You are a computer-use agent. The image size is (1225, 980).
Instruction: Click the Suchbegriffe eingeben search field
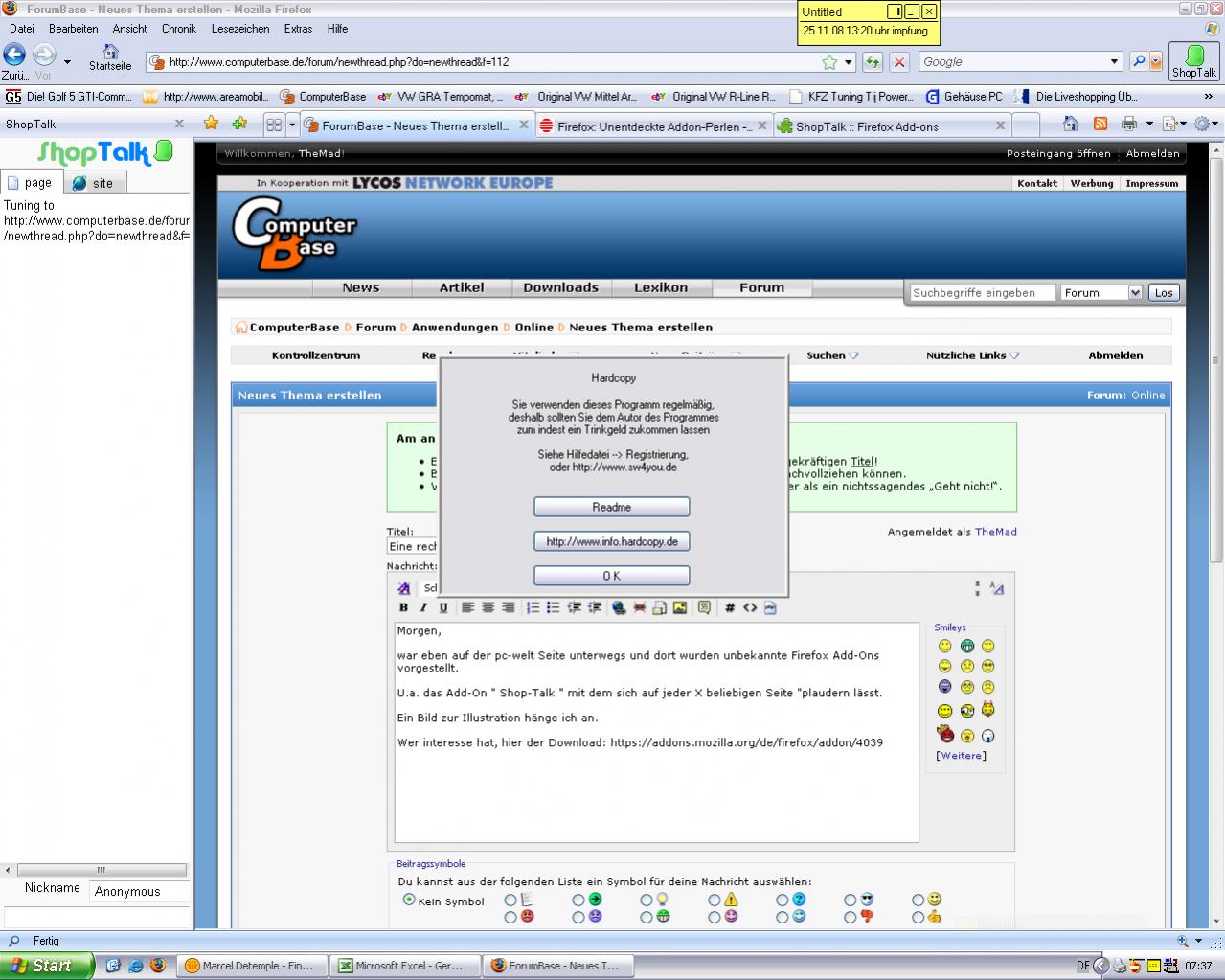click(982, 293)
